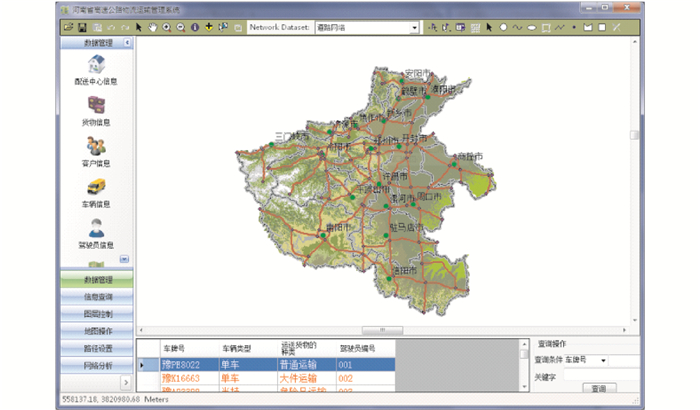This screenshot has width=700, height=410.
Task: Click the Save icon in toolbar
Action: [x=82, y=27]
